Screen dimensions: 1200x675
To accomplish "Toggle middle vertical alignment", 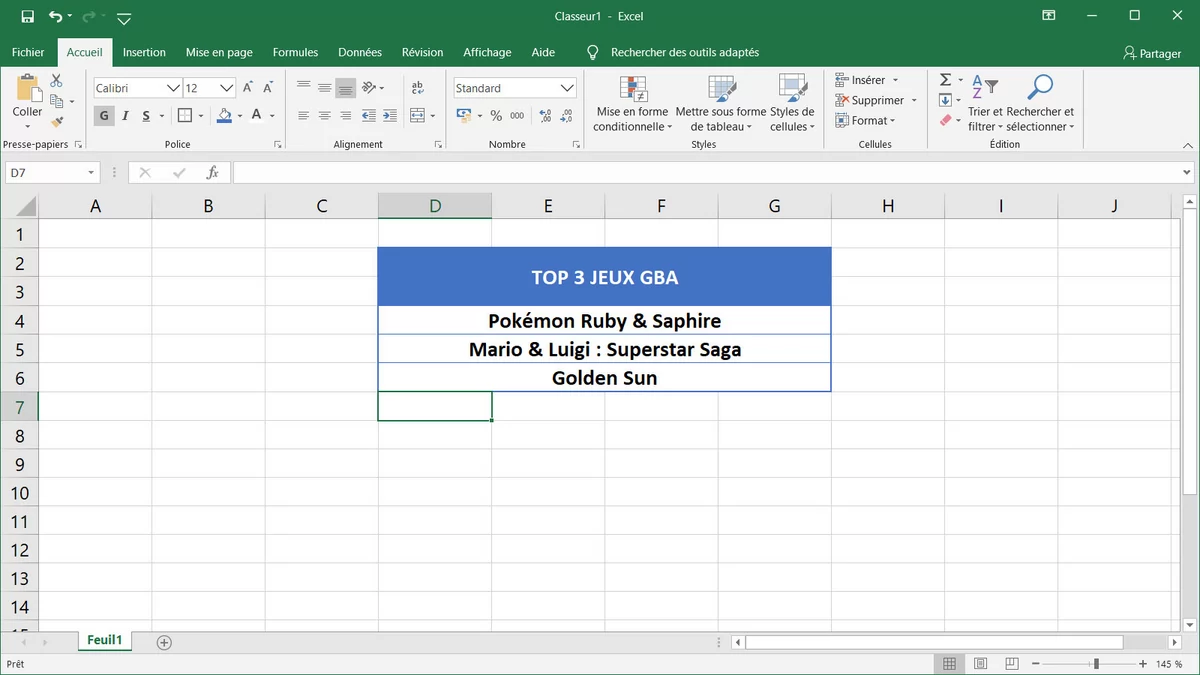I will pos(324,87).
